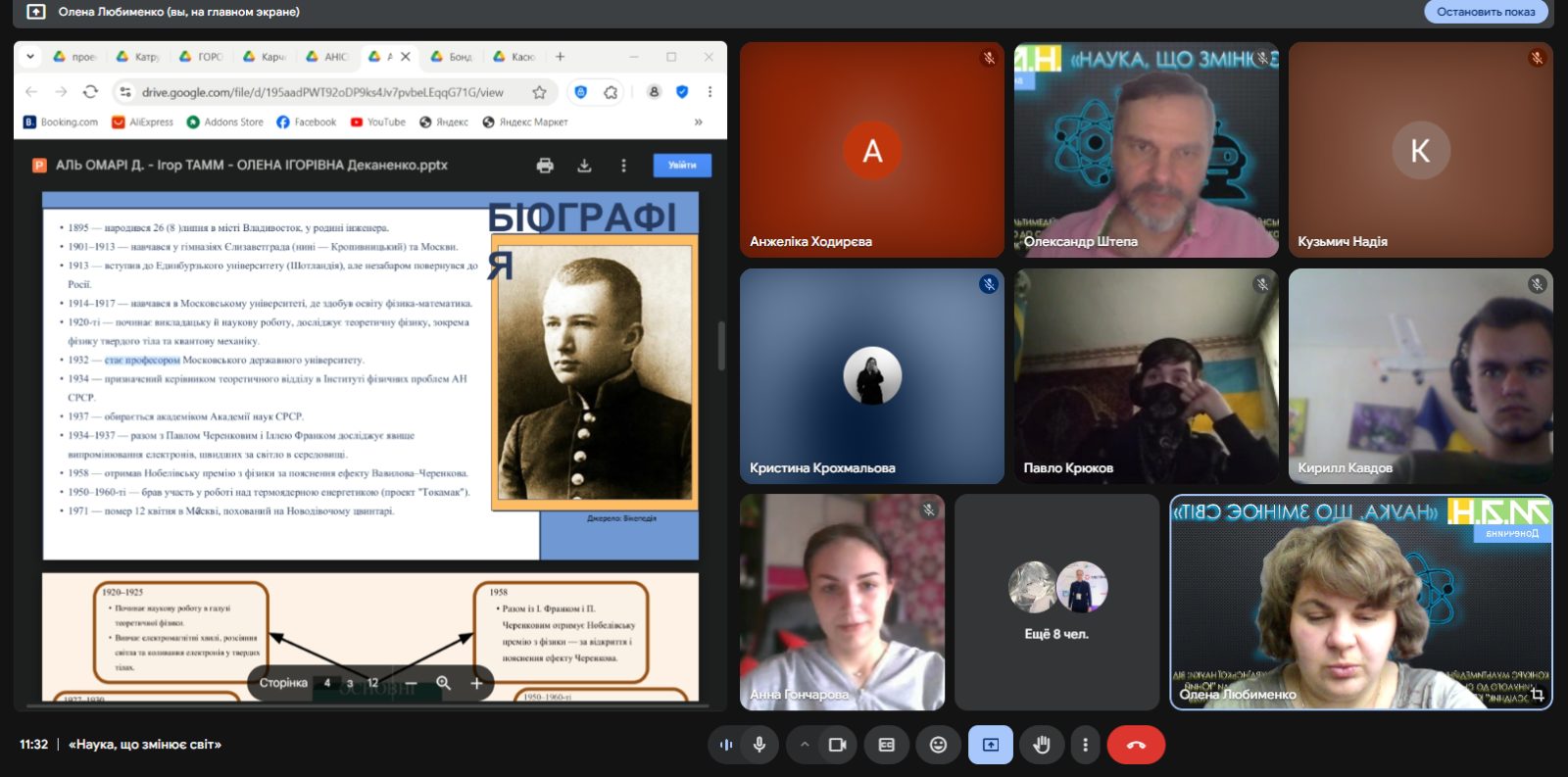This screenshot has width=1568, height=777.
Task: Print the presentation using printer icon
Action: coord(545,166)
